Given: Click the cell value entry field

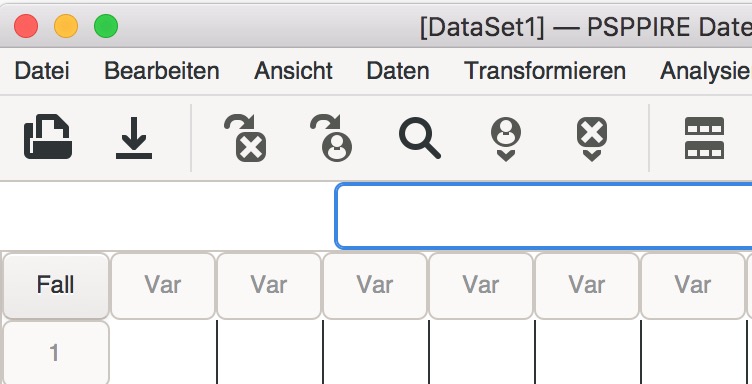Looking at the screenshot, I should pos(544,216).
